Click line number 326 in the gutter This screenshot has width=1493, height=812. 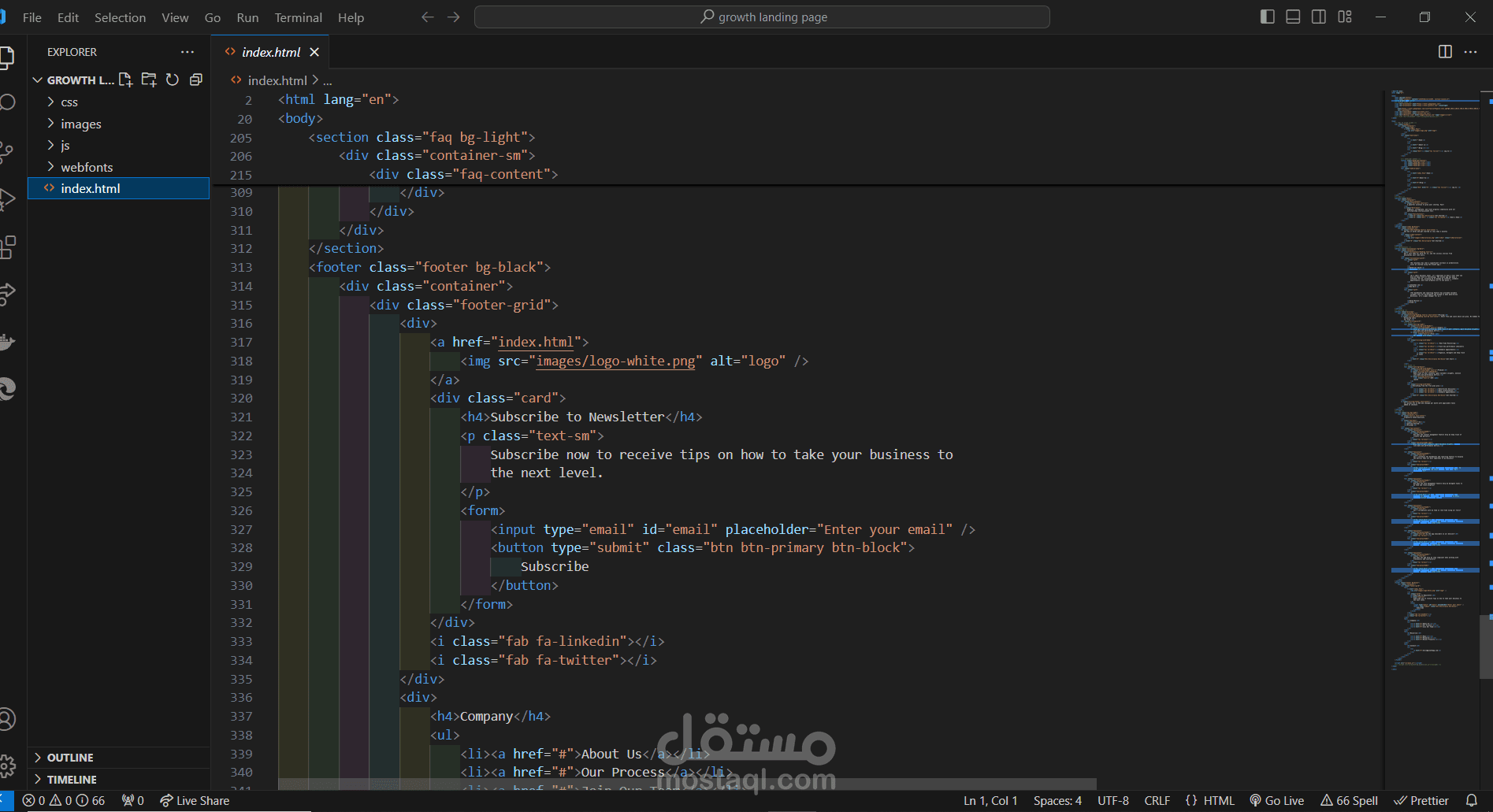241,510
